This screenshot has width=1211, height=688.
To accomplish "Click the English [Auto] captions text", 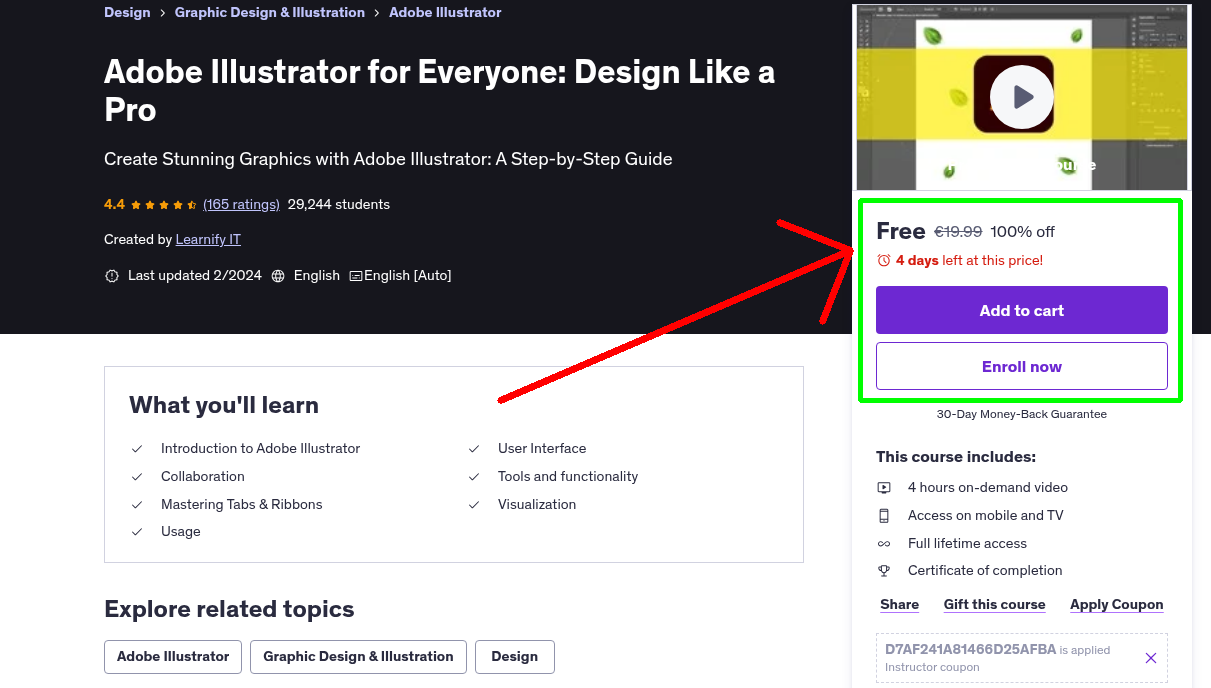I will [x=408, y=276].
